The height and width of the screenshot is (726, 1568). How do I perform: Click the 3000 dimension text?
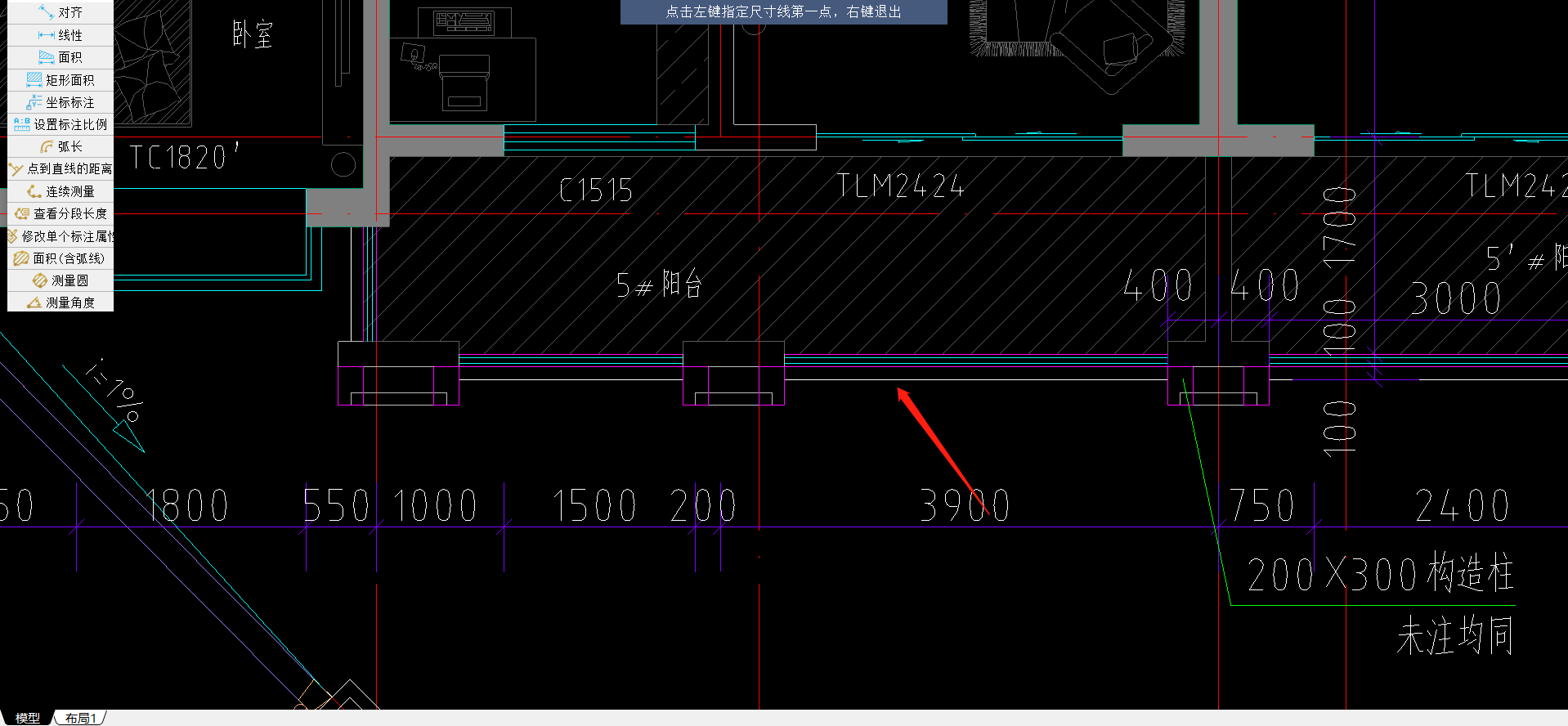(1456, 298)
